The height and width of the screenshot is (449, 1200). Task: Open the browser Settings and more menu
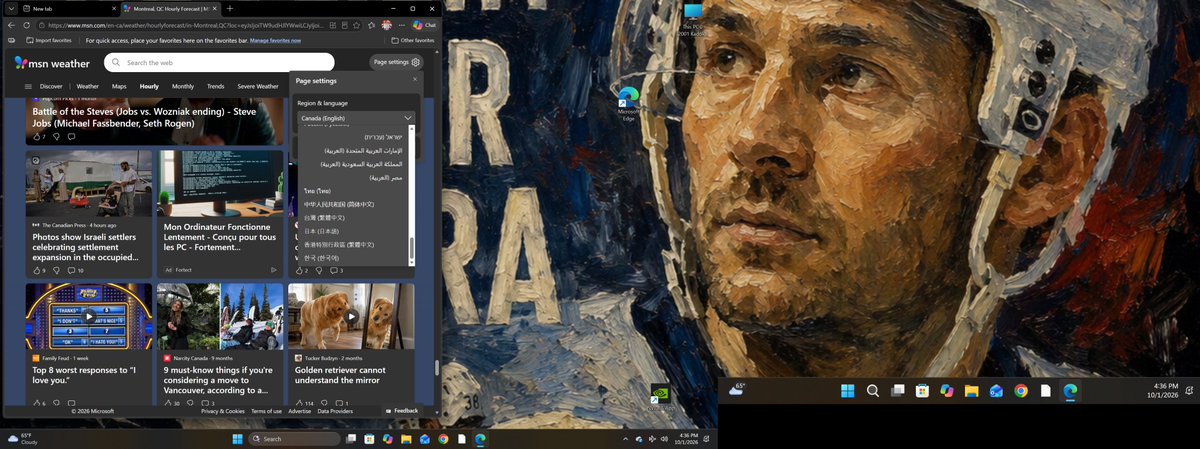pyautogui.click(x=401, y=25)
